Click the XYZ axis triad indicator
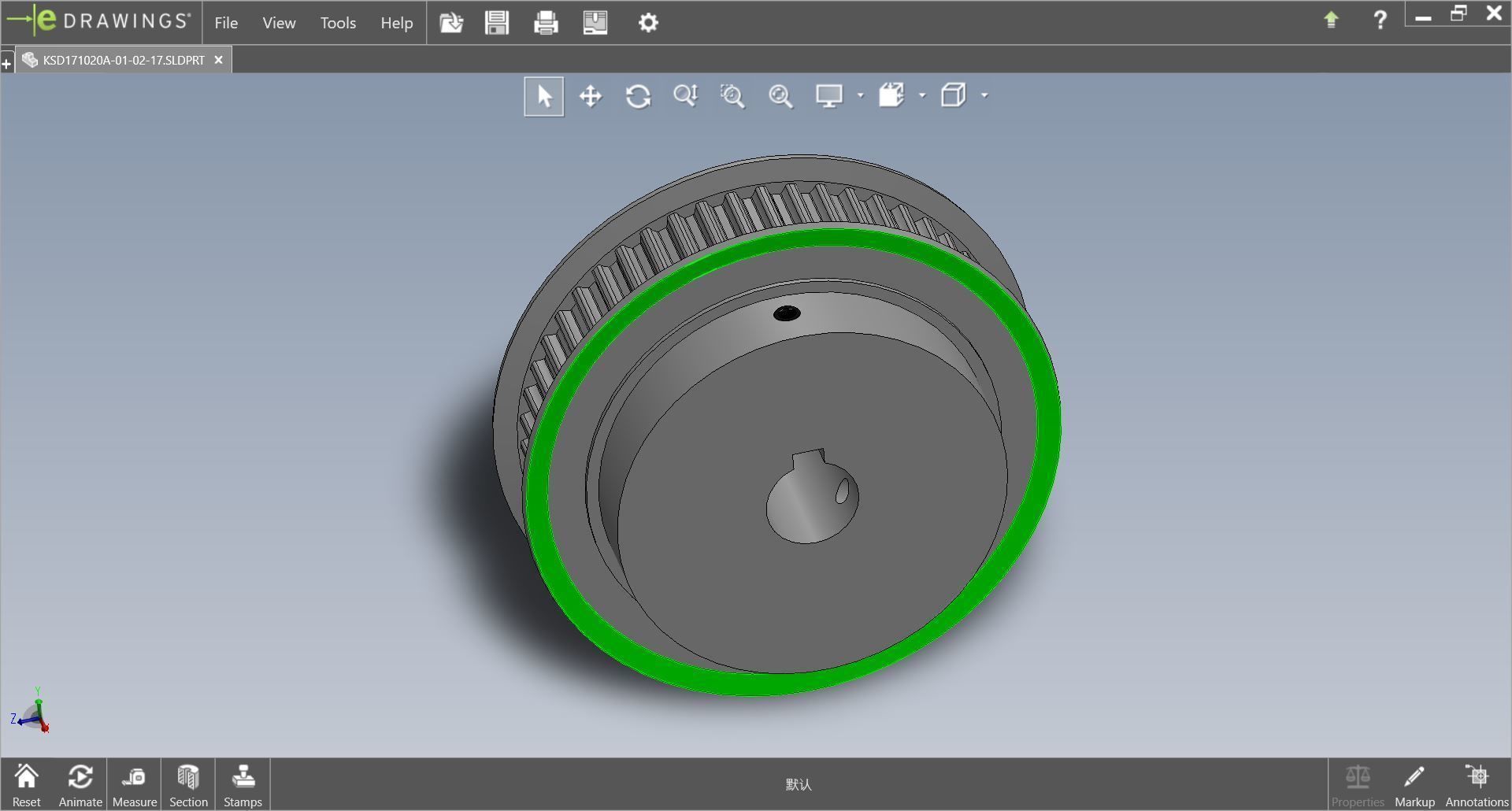This screenshot has height=811, width=1512. (31, 711)
